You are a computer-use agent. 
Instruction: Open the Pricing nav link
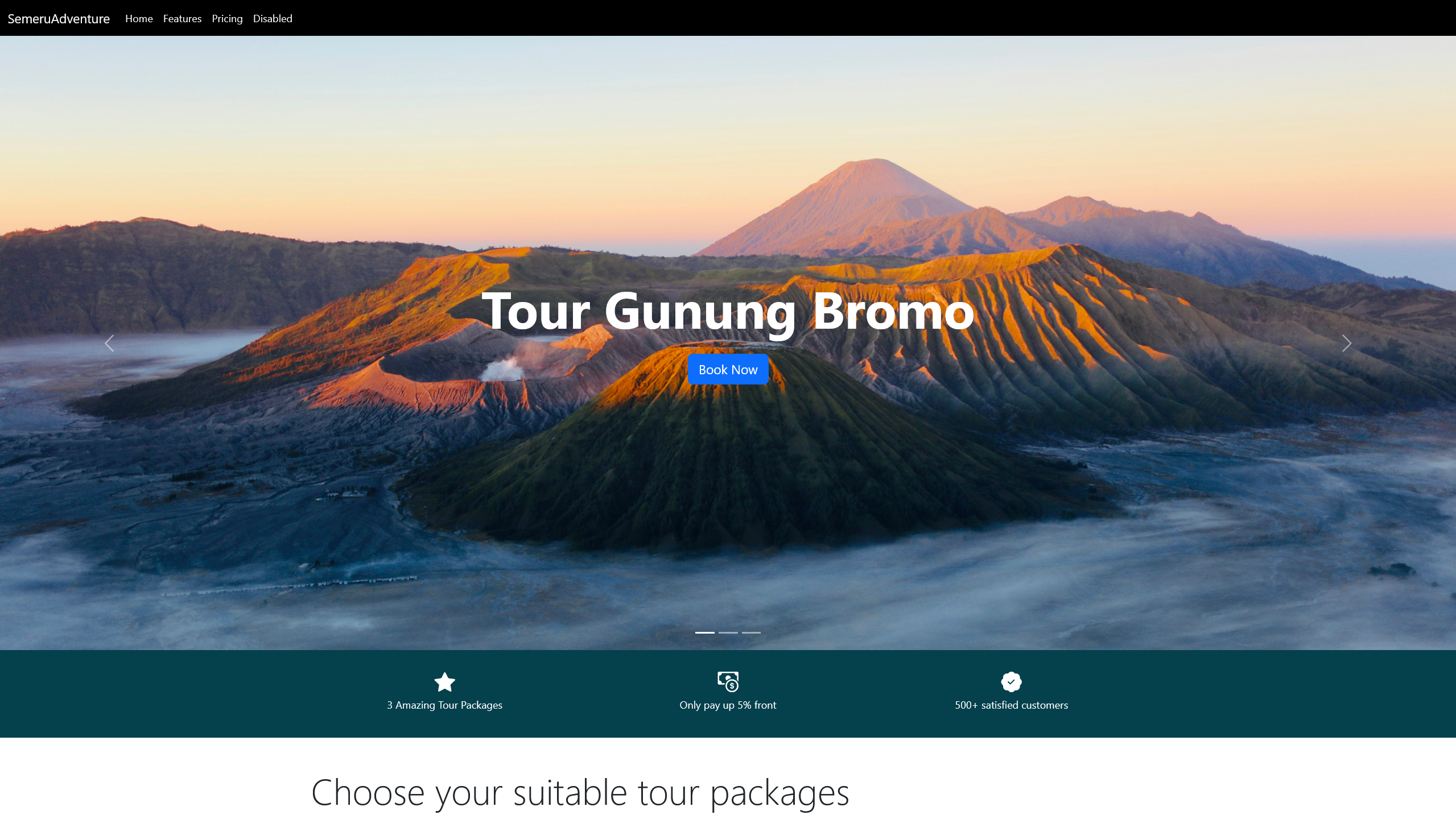point(227,18)
